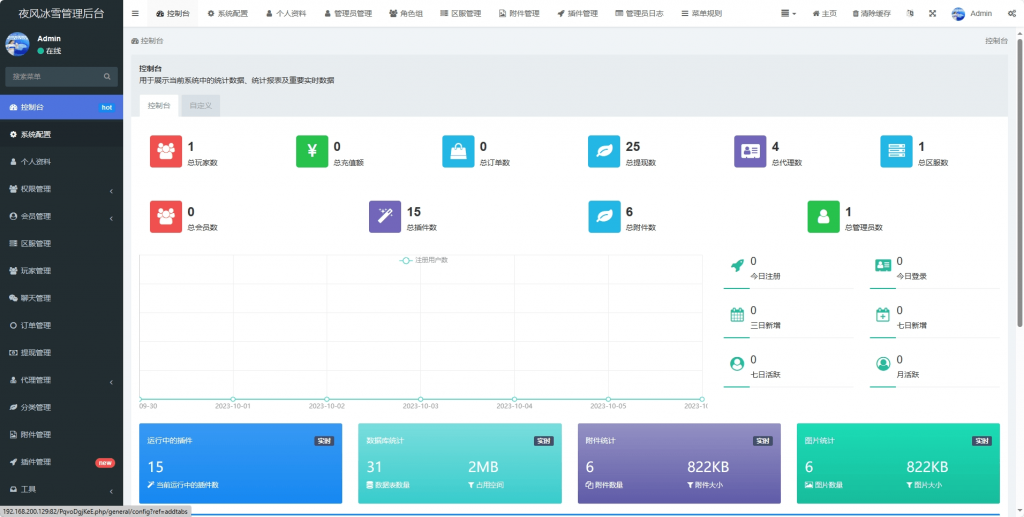The height and width of the screenshot is (517, 1024).
Task: Click the search magnifier icon in sidebar
Action: pos(107,76)
